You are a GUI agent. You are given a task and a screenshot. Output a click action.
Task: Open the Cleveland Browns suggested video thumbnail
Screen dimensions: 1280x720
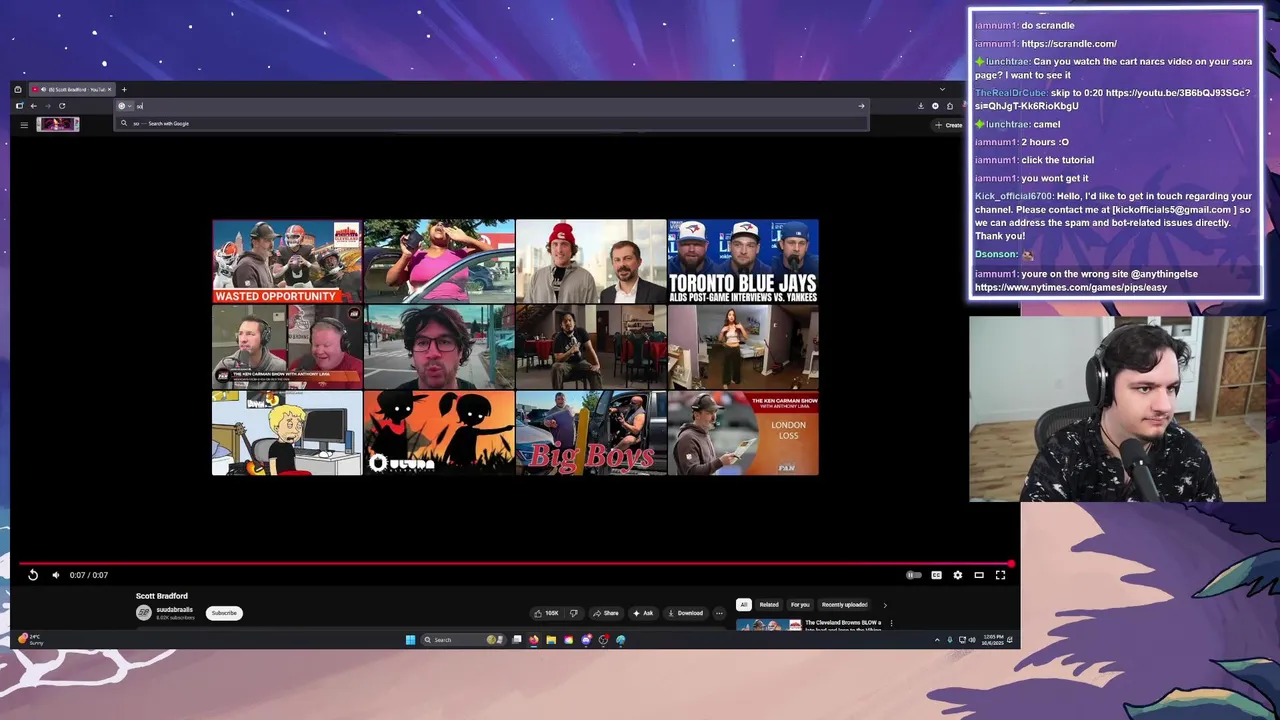point(769,625)
